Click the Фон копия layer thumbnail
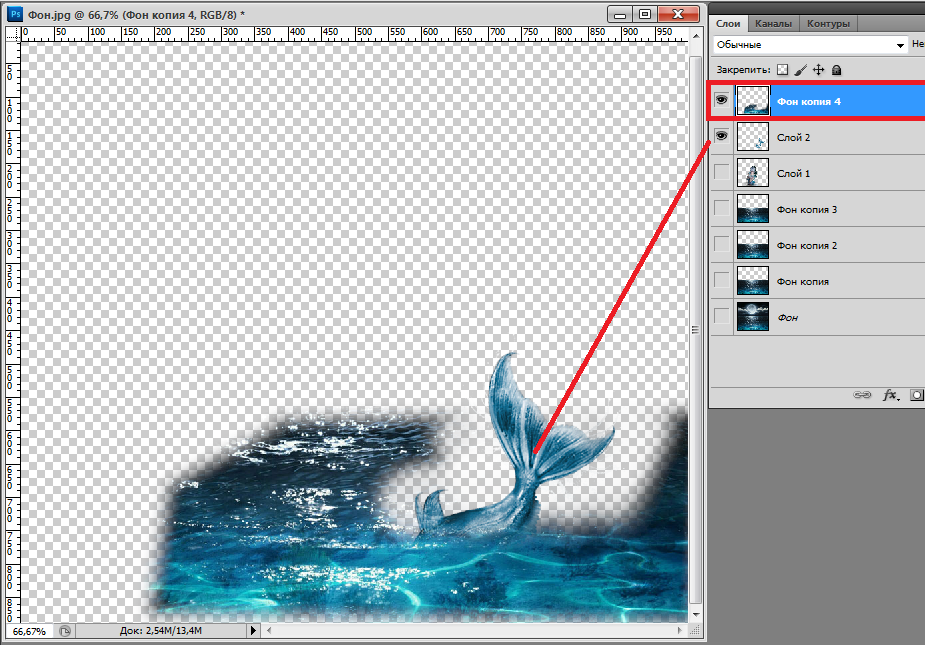Image resolution: width=925 pixels, height=645 pixels. coord(752,281)
